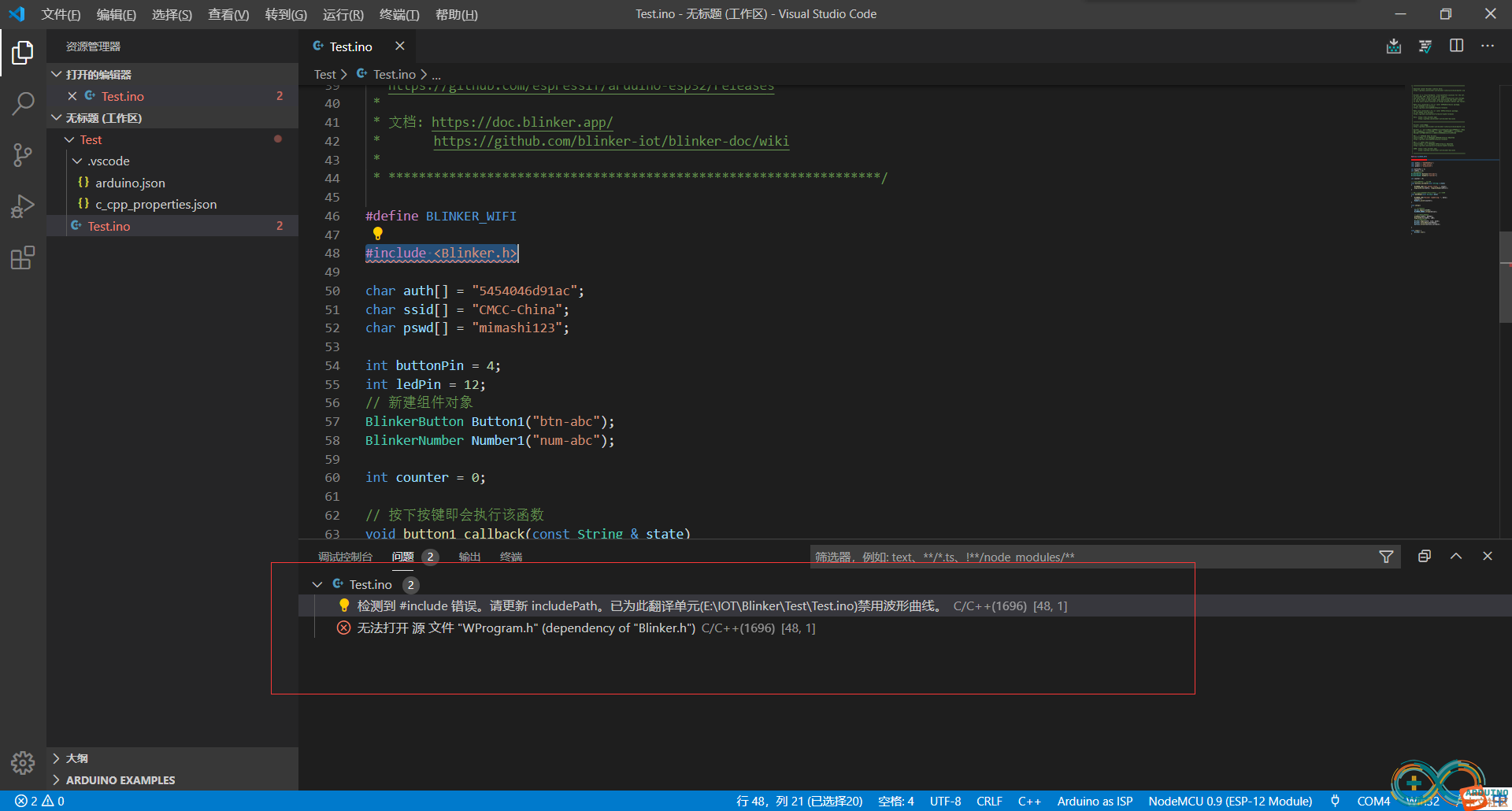Open the File menu
This screenshot has width=1512, height=811.
61,14
